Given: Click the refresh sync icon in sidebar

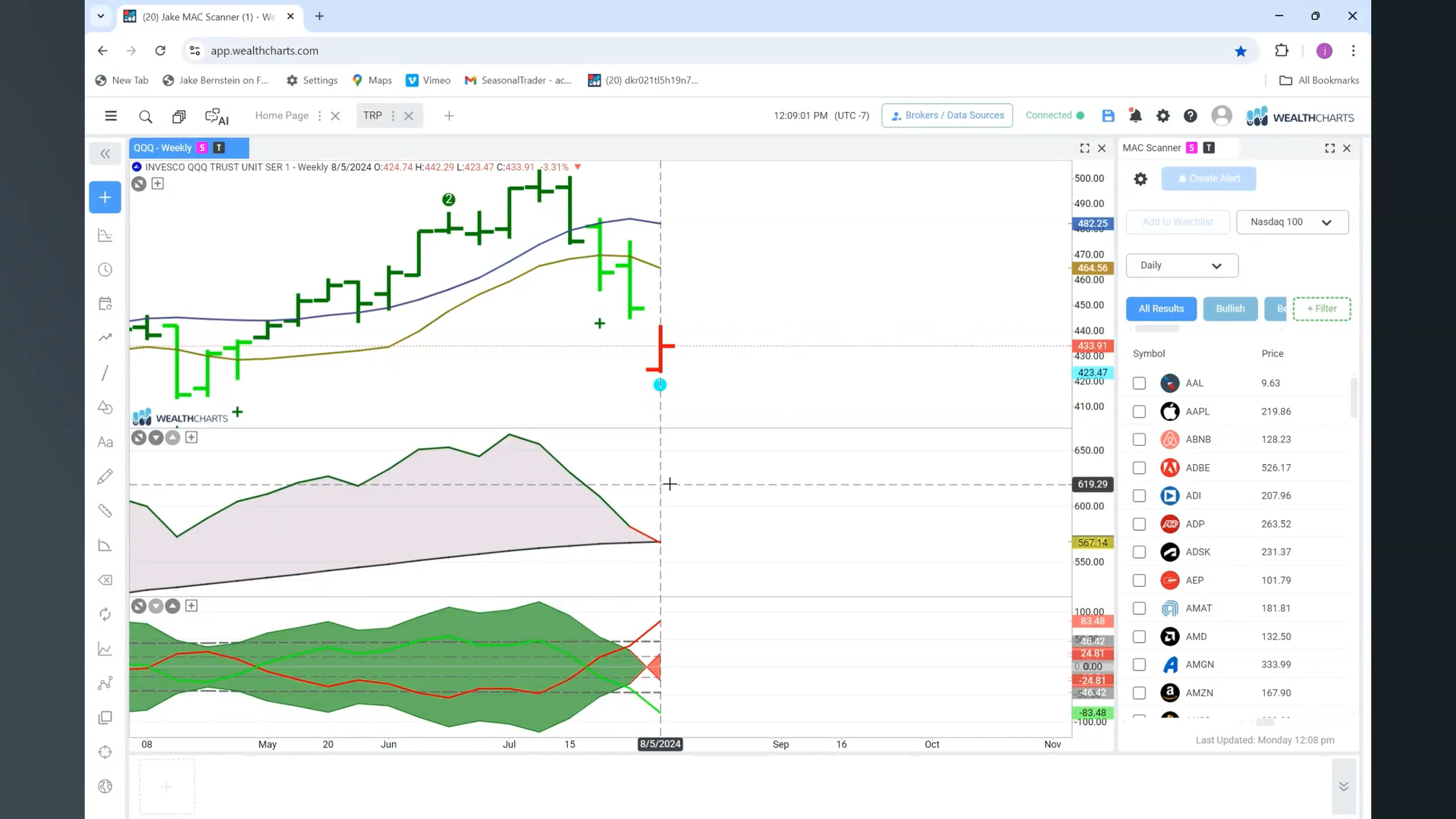Looking at the screenshot, I should (x=105, y=614).
